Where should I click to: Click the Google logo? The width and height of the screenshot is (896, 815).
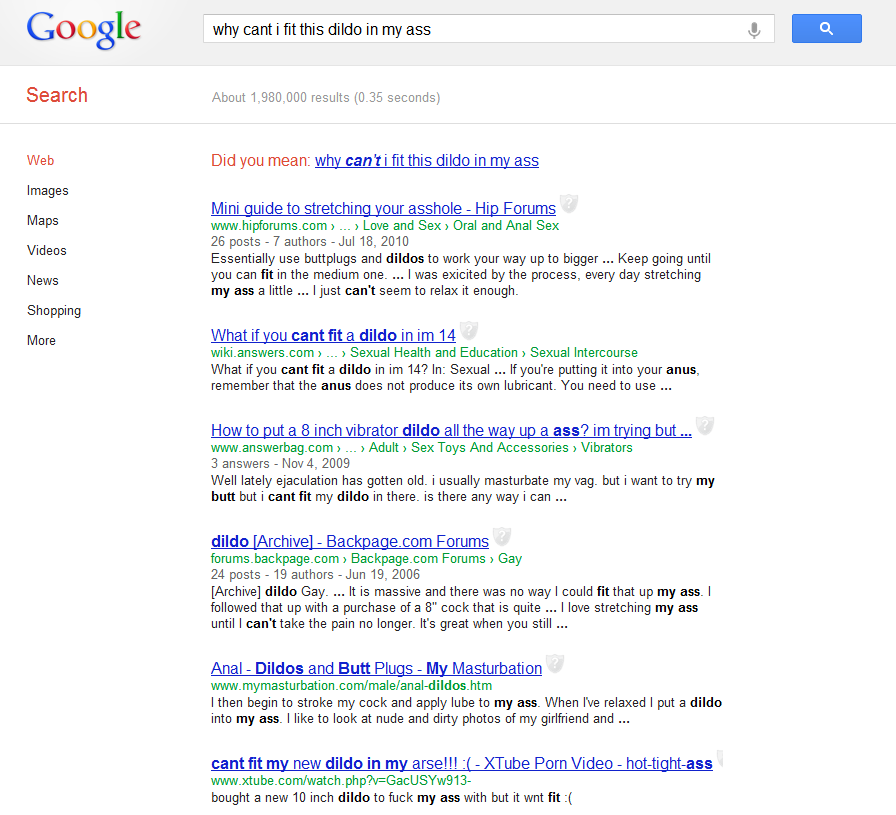coord(83,30)
